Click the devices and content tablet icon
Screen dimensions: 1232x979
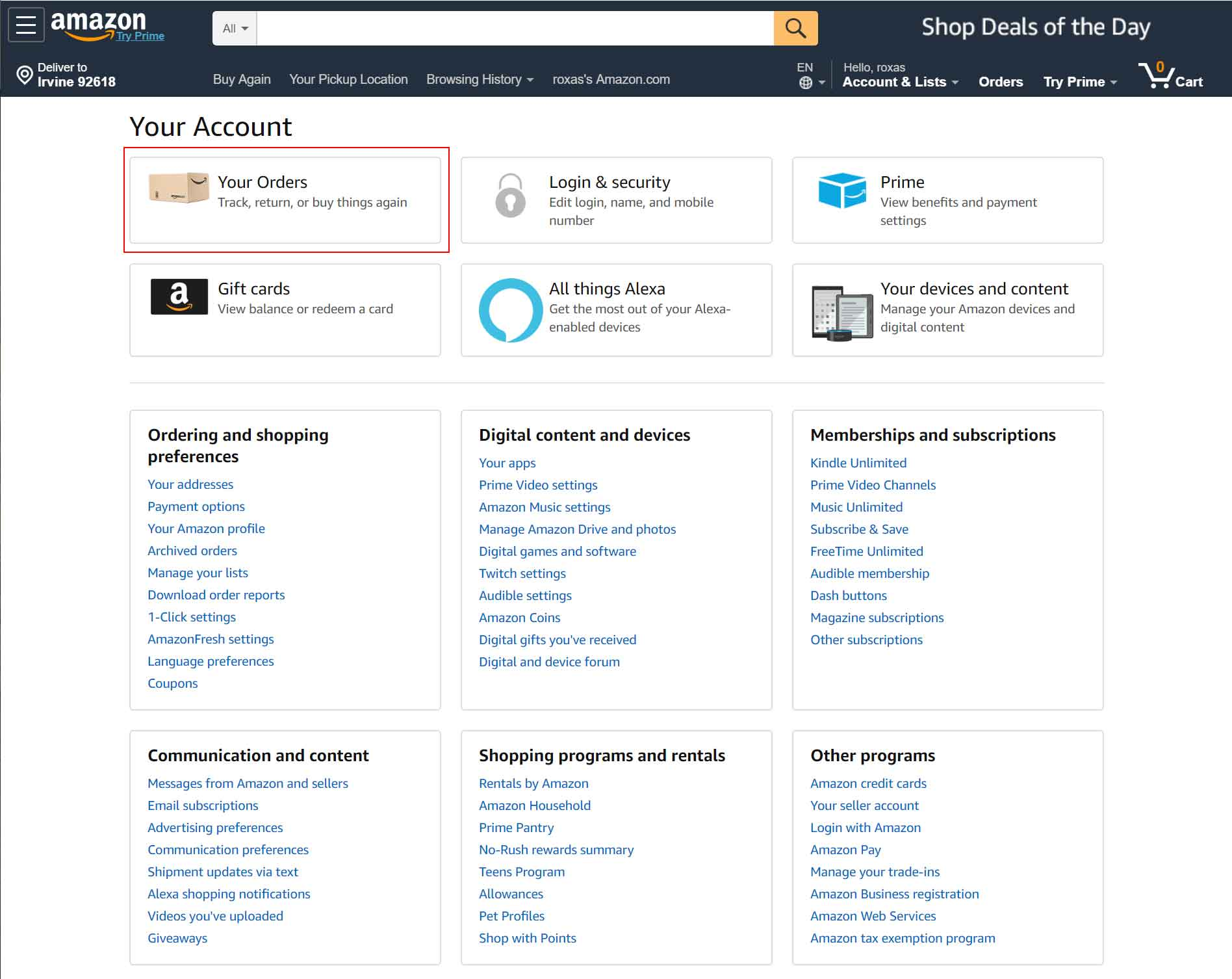coord(842,313)
